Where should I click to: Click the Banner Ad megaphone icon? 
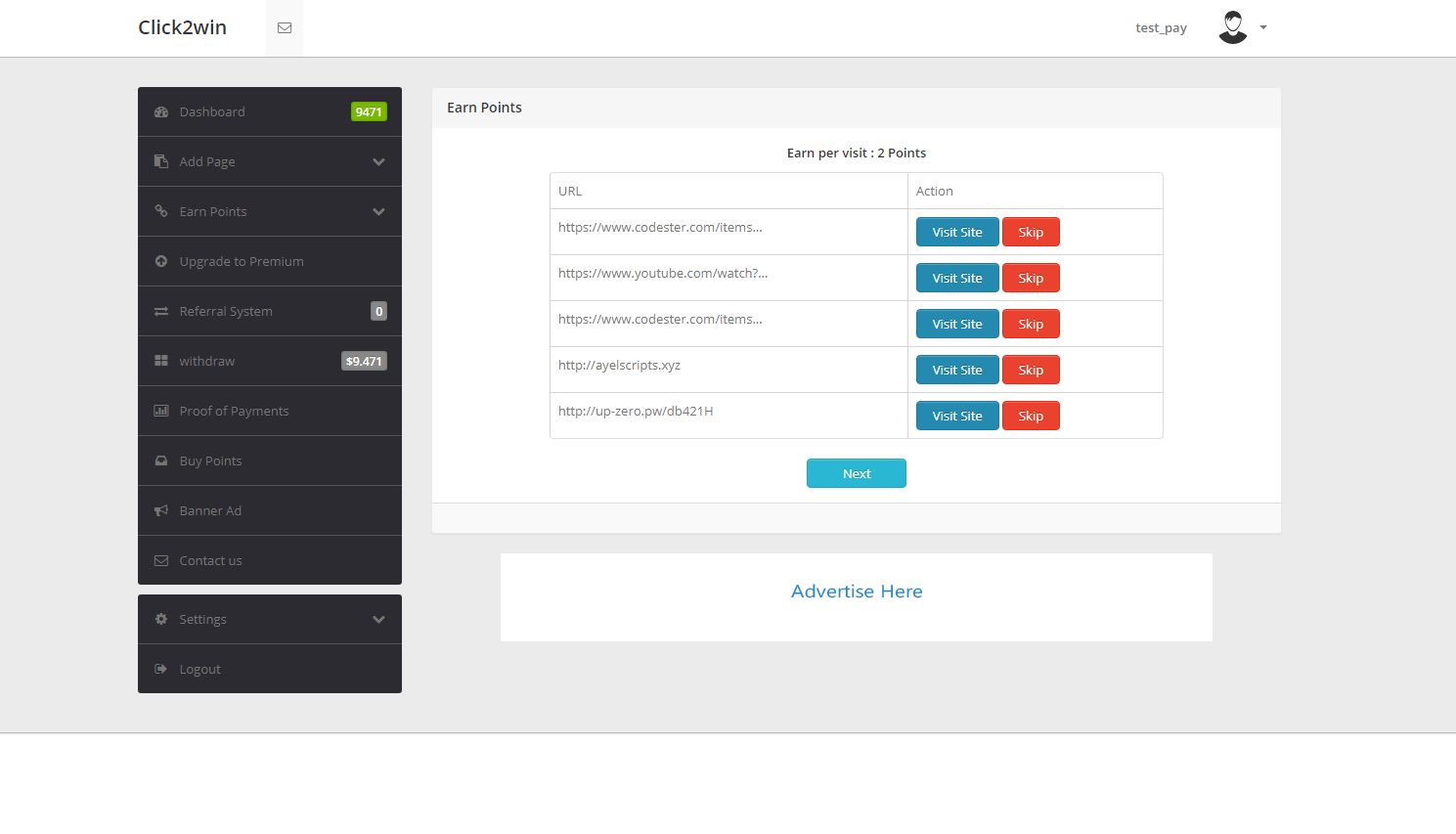161,511
